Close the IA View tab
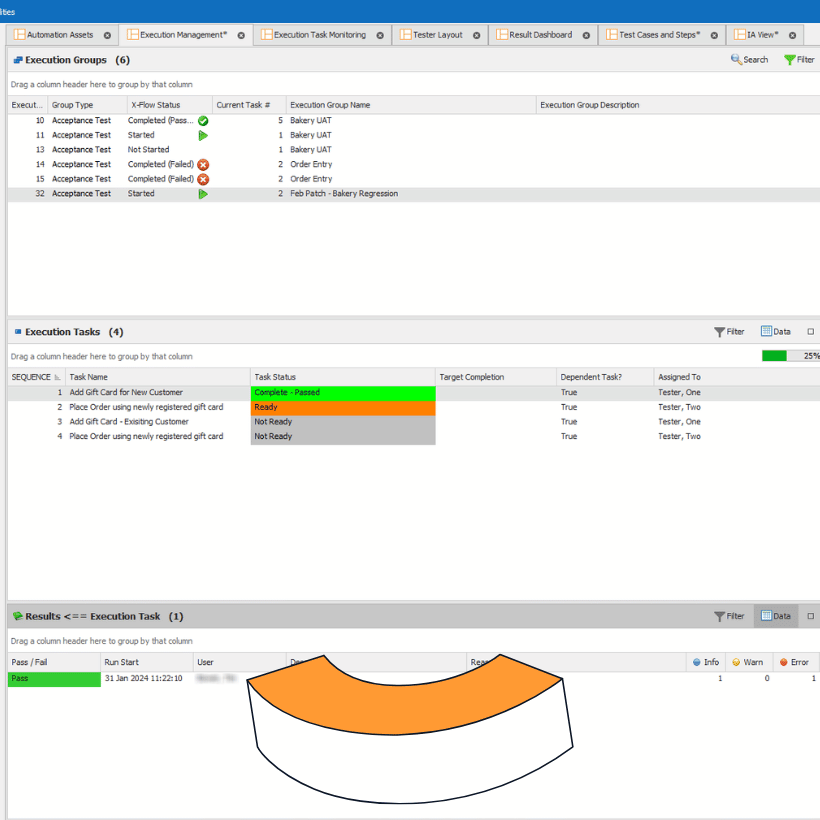This screenshot has width=820, height=820. 792,36
